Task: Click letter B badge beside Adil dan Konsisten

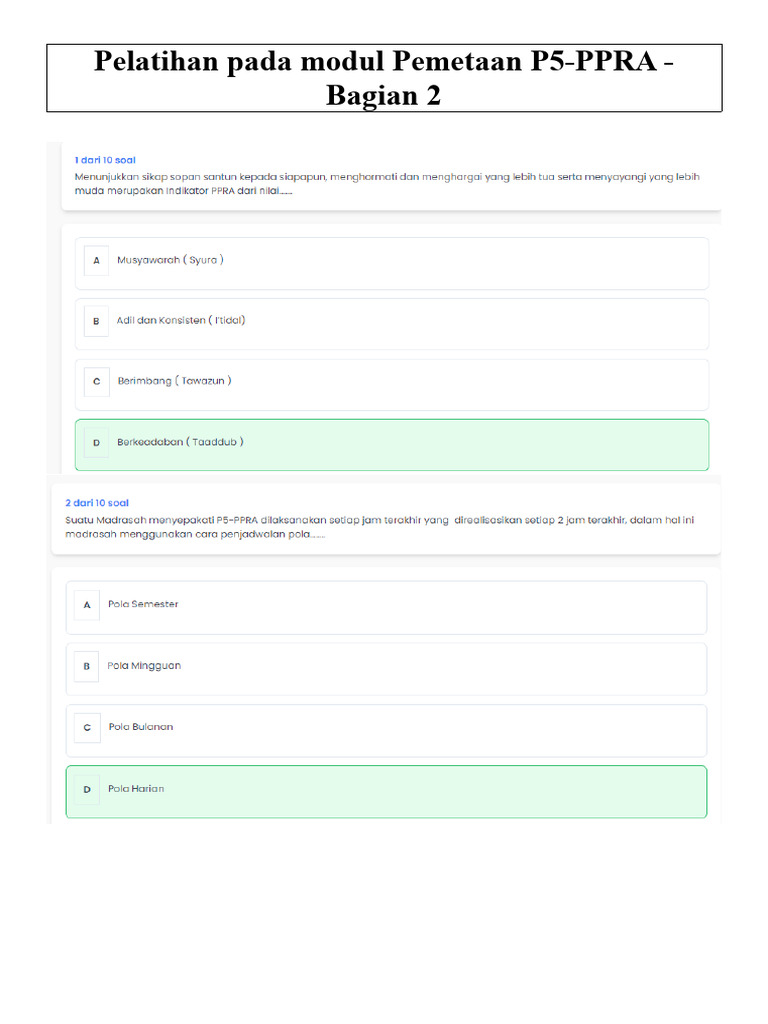Action: tap(96, 321)
